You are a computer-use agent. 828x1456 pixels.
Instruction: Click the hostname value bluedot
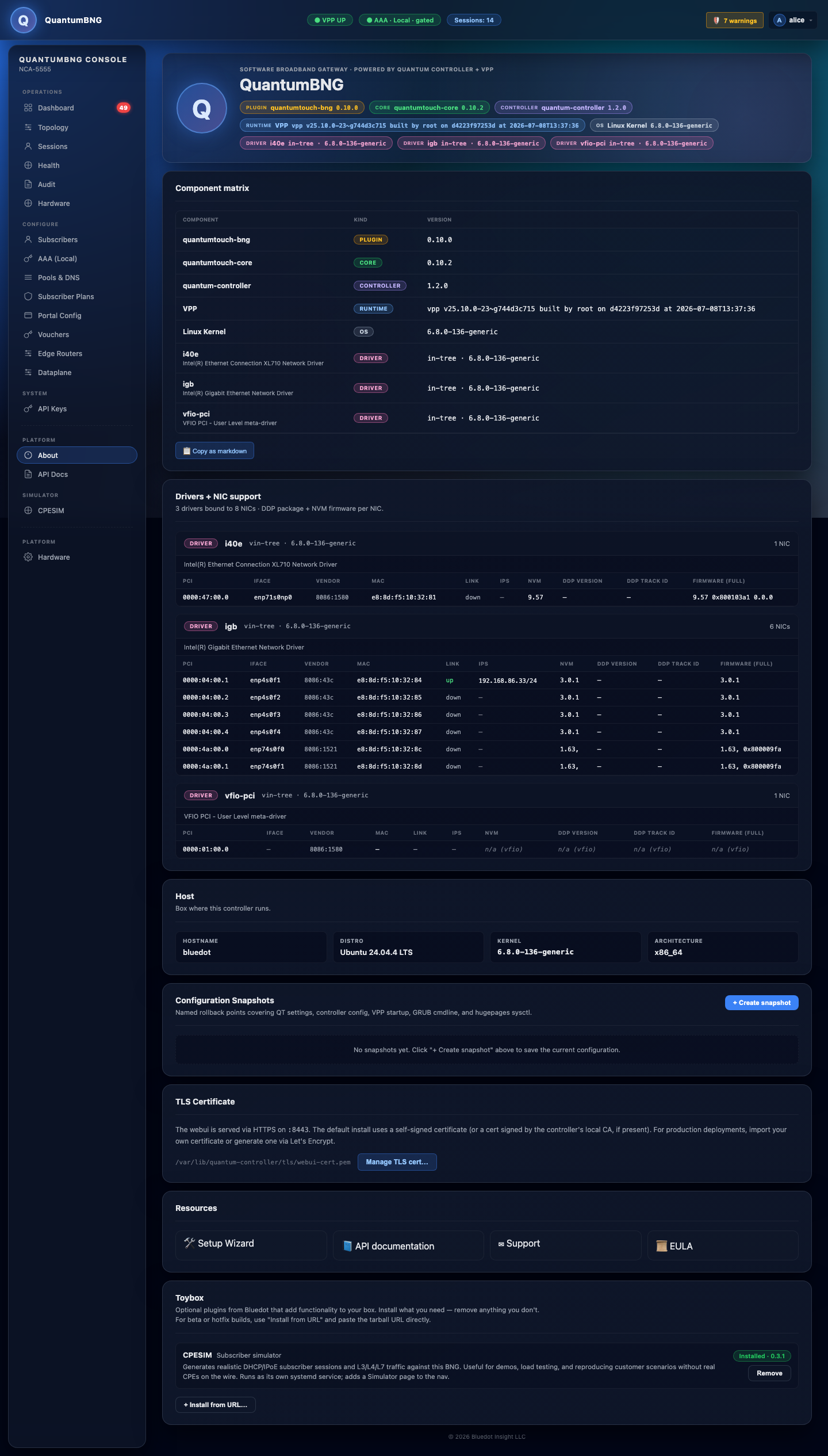pyautogui.click(x=197, y=953)
